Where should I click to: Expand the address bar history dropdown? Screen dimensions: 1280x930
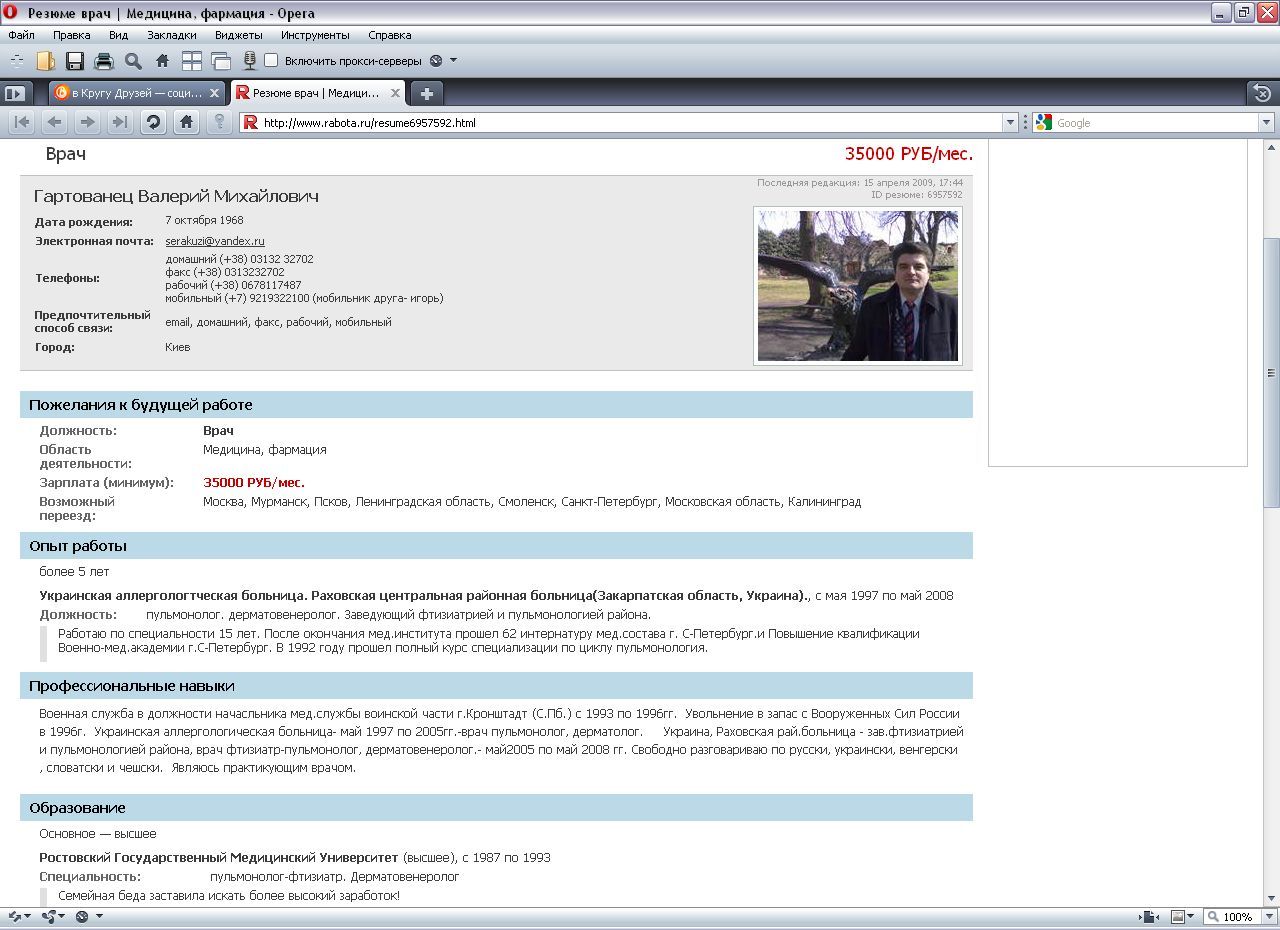coord(1009,123)
